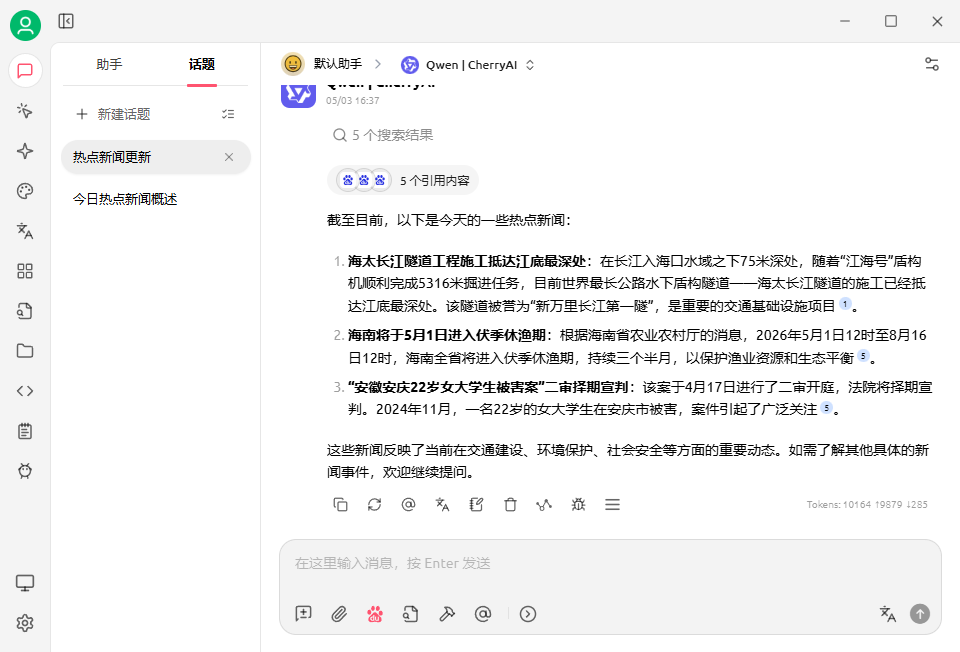Open the 5 个引用内容 citations

(x=403, y=181)
